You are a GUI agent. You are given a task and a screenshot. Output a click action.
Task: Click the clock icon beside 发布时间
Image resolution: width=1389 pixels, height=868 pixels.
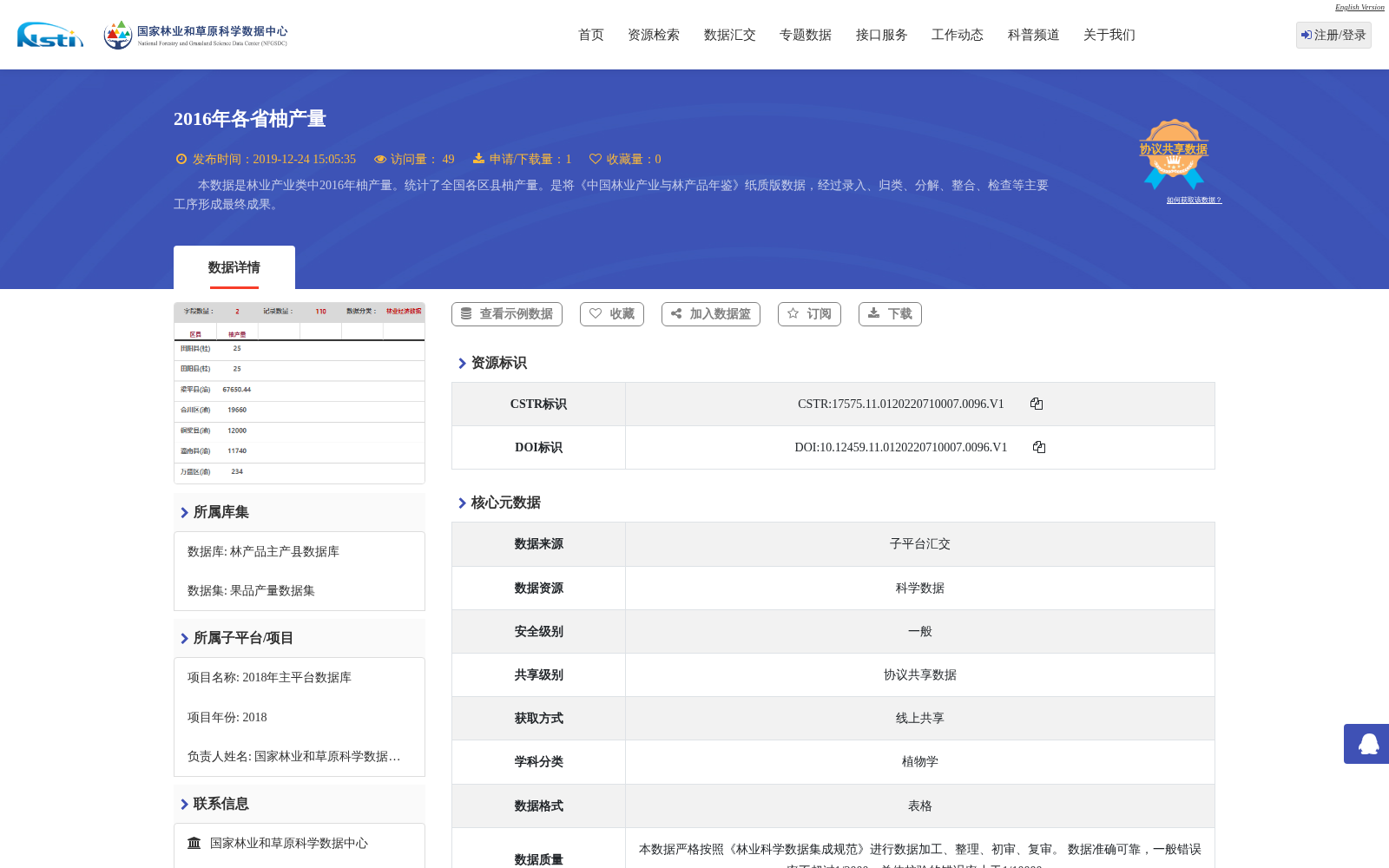[x=181, y=159]
